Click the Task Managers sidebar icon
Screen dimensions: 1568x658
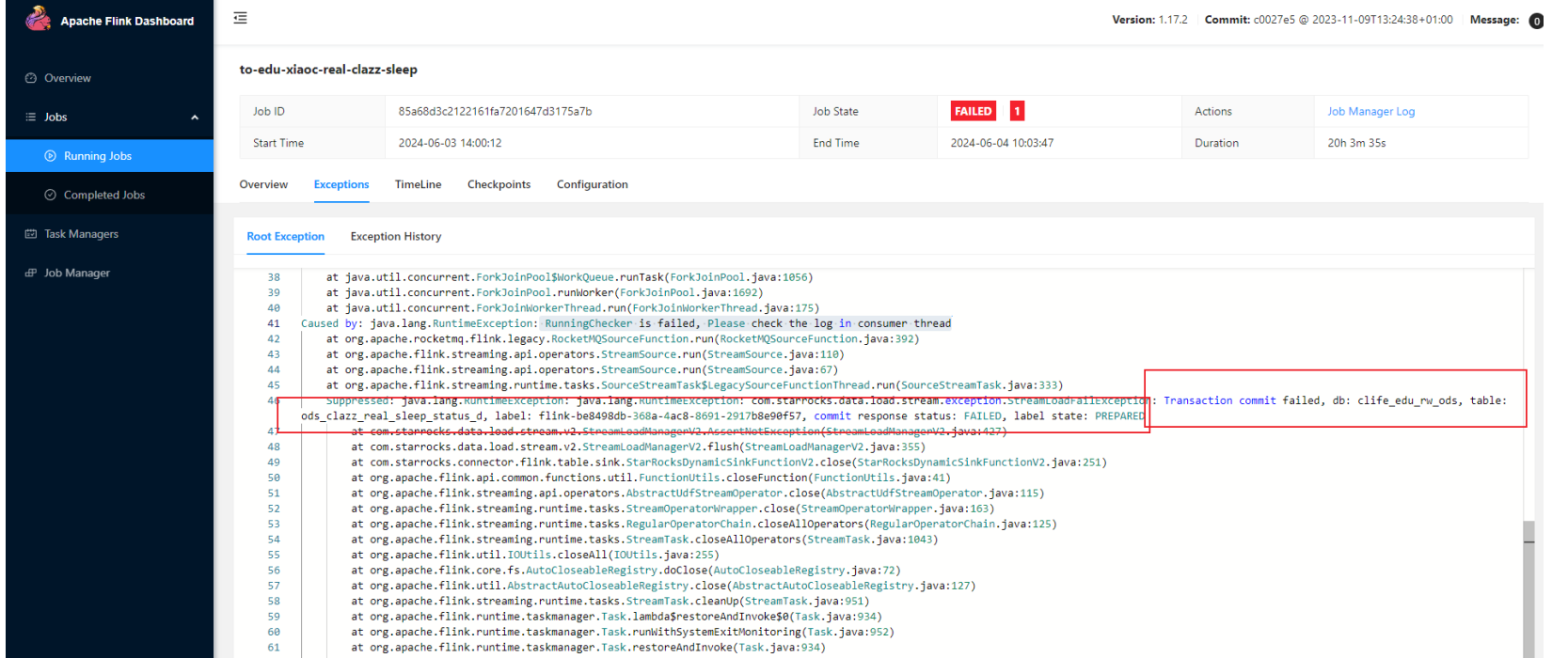(x=31, y=234)
